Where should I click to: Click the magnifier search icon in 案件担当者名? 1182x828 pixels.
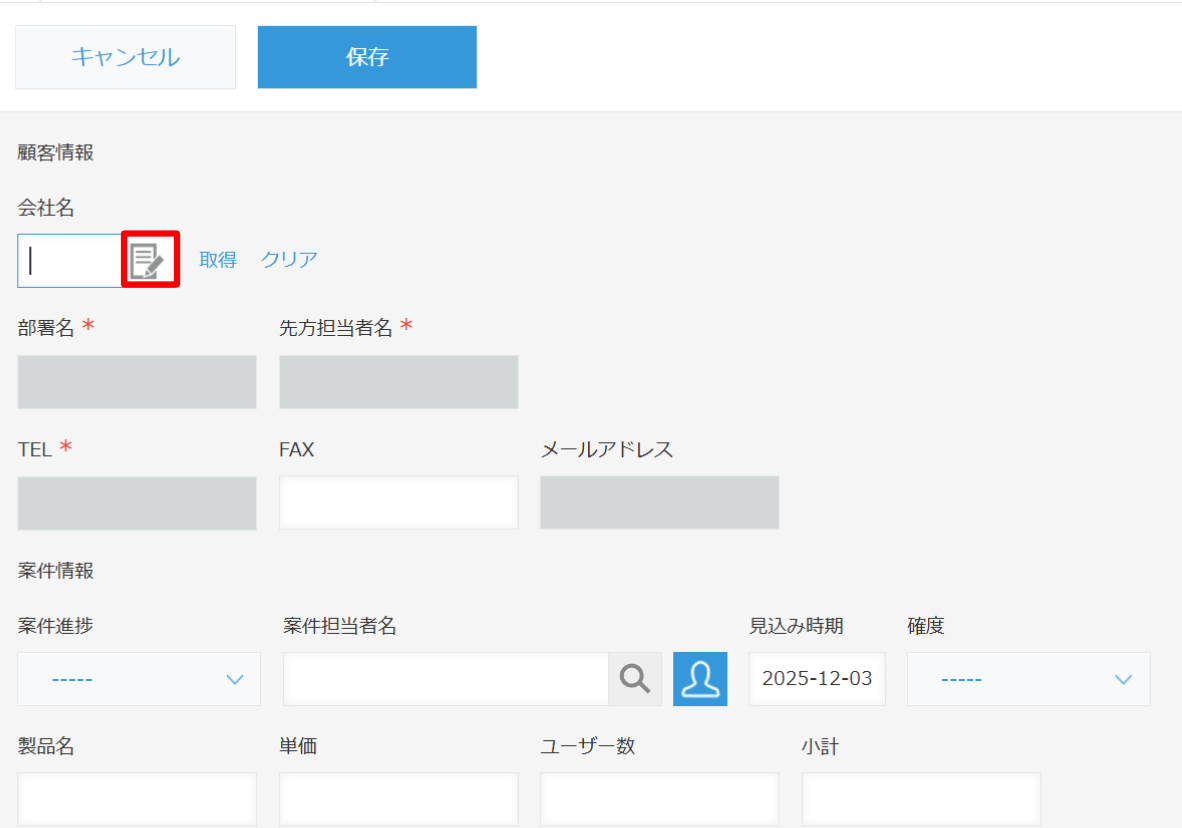coord(635,679)
